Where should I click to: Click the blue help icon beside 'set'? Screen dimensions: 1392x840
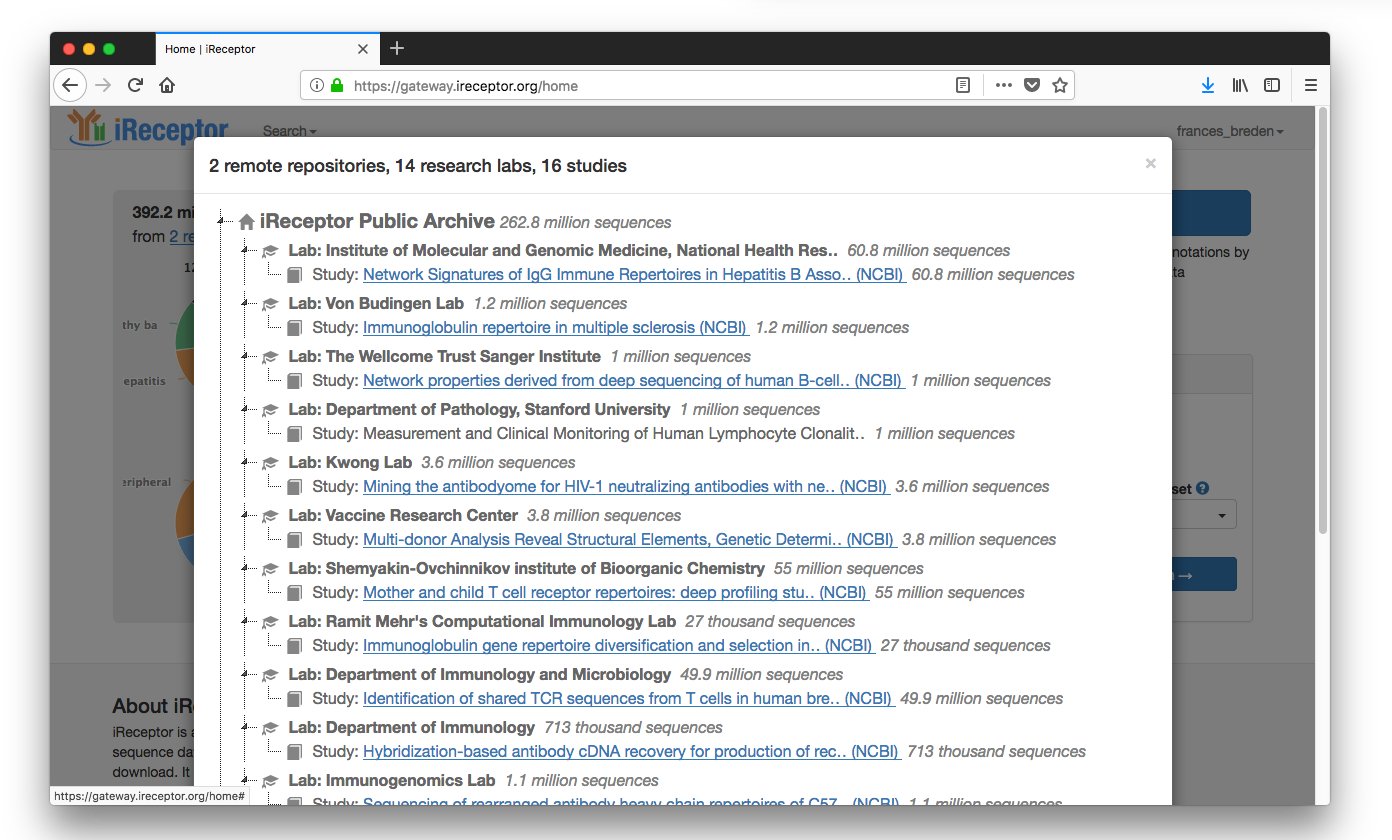click(1202, 489)
